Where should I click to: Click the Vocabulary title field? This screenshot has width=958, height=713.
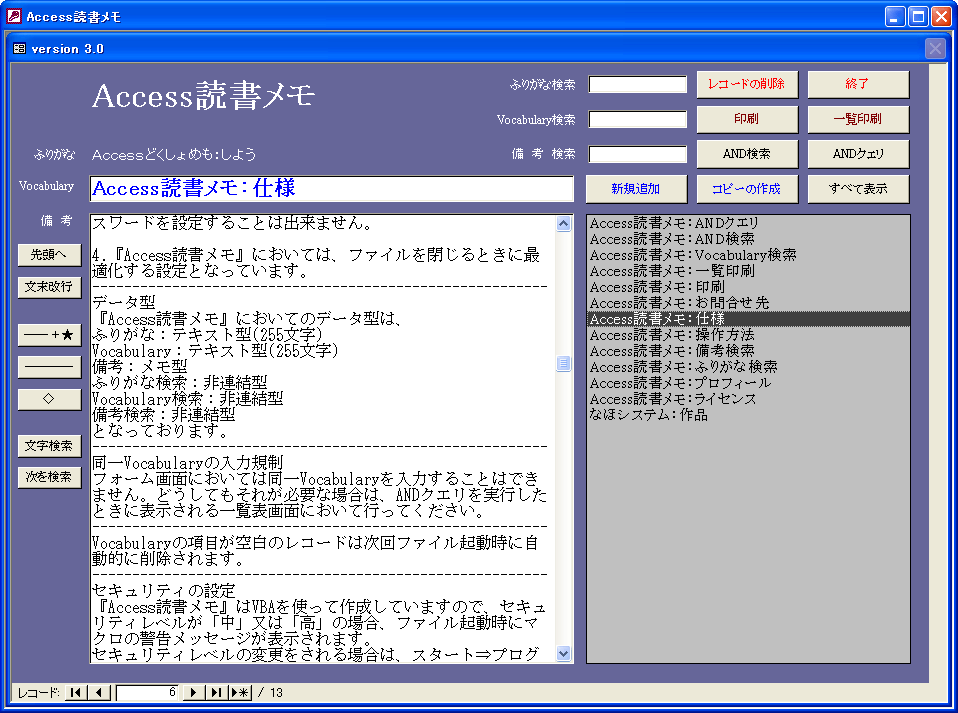(x=331, y=188)
